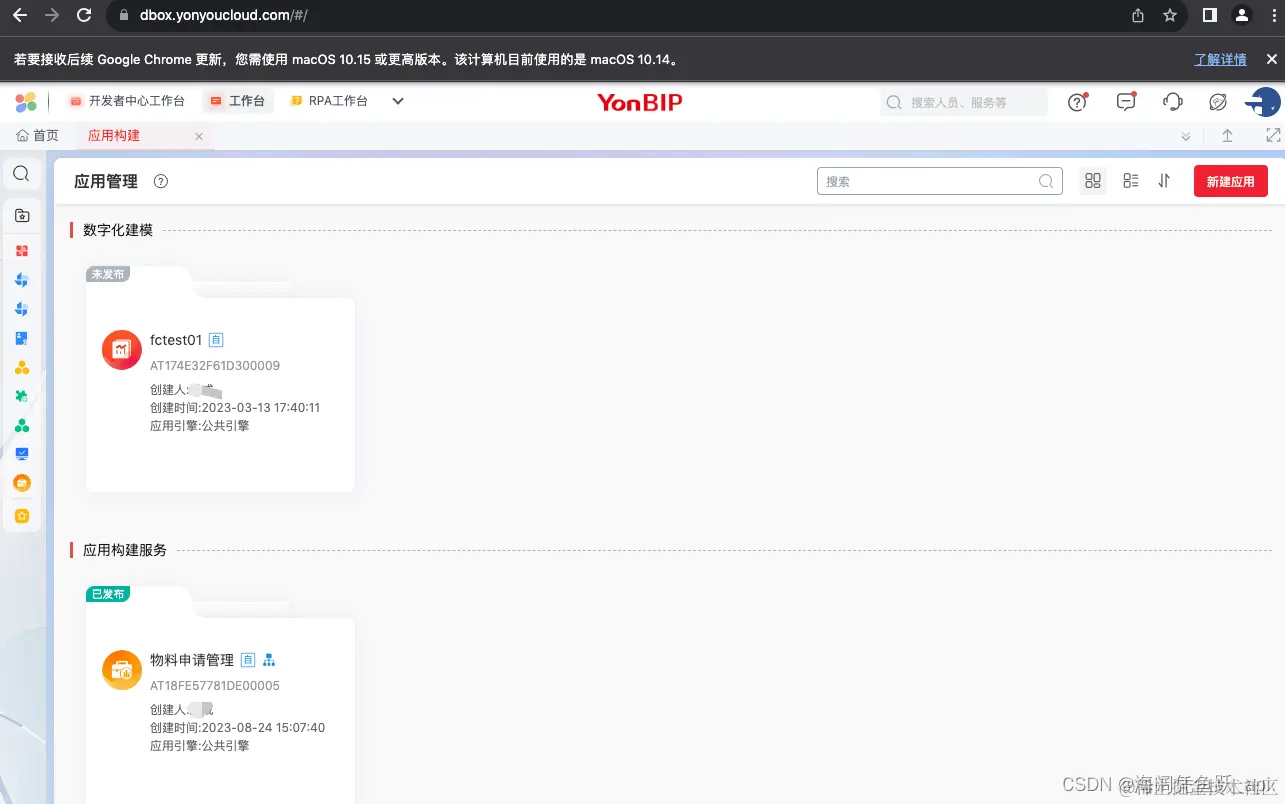Click app ID AT174E32F61D300009
Viewport: 1285px width, 804px height.
click(215, 366)
